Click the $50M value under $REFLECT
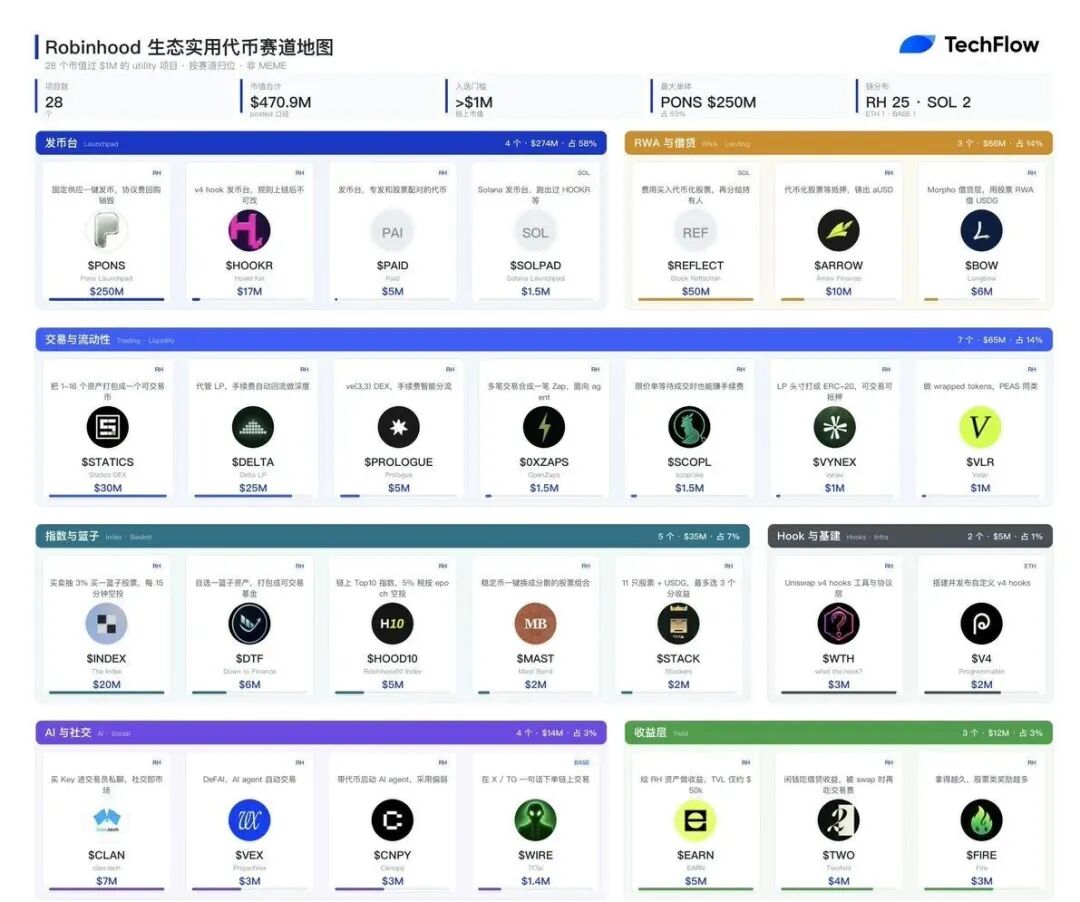 696,291
